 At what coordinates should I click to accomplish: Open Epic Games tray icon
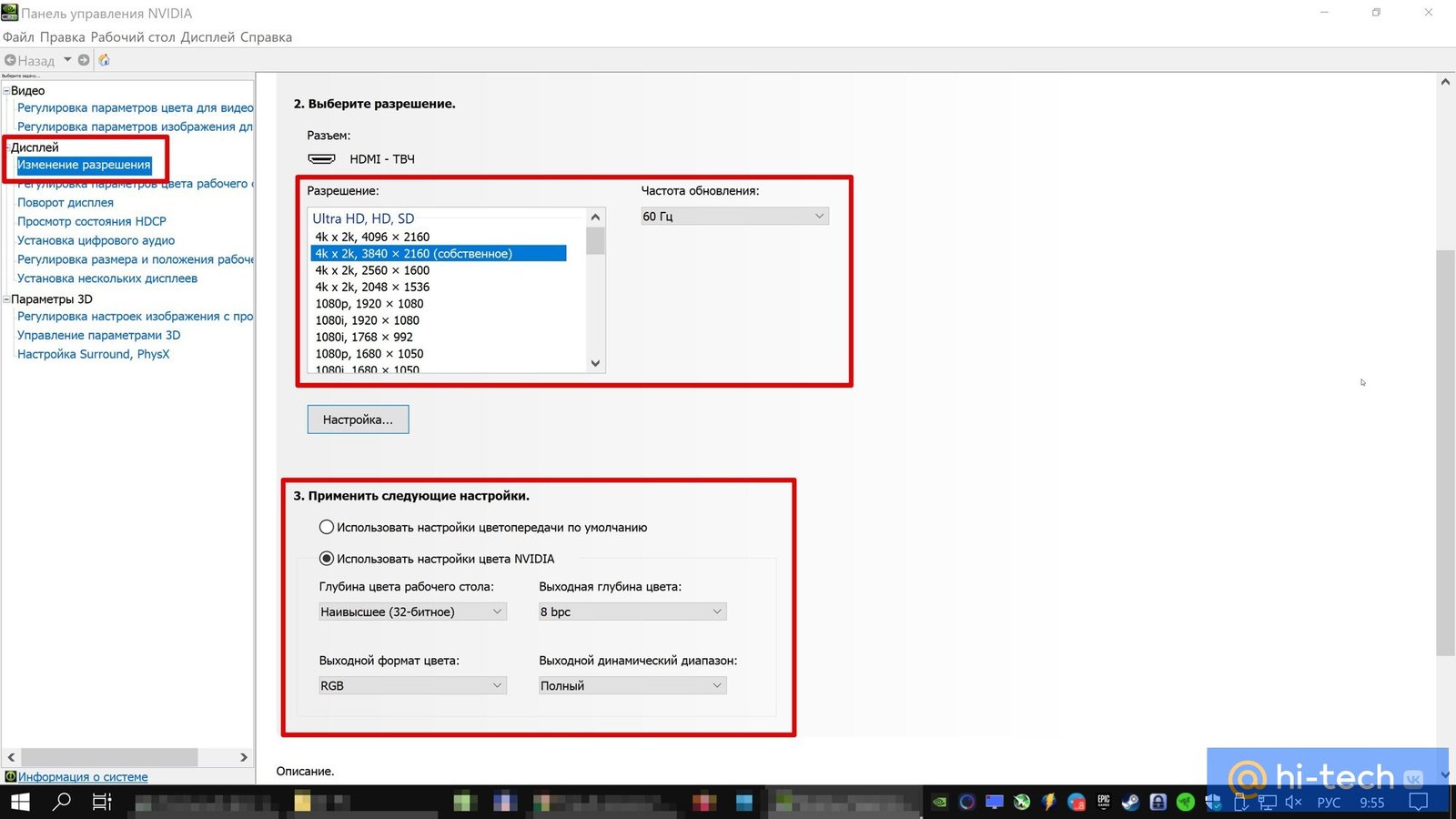tap(1104, 802)
